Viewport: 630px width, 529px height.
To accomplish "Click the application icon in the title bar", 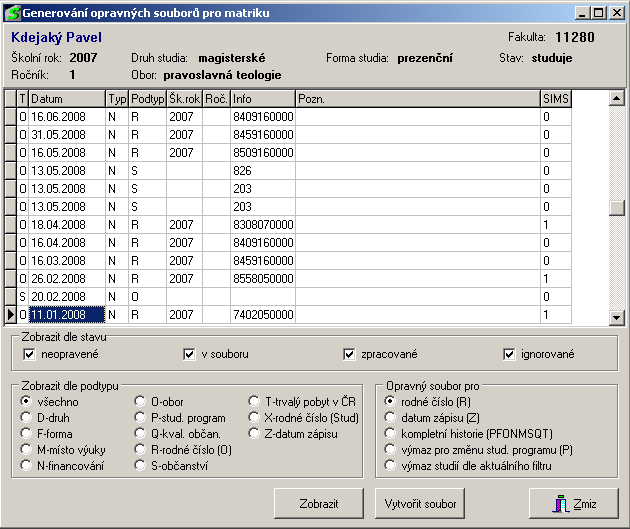I will (x=12, y=11).
